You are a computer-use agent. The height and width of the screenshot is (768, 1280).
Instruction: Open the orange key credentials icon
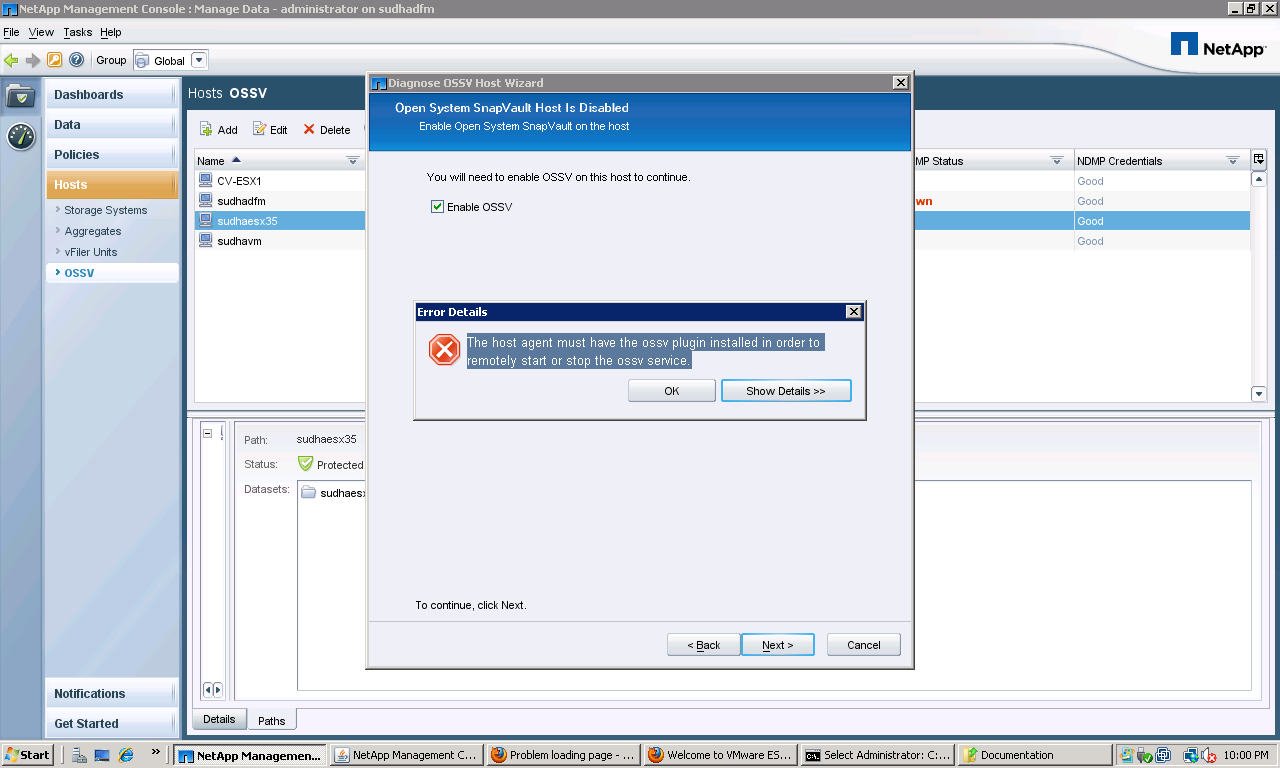click(x=55, y=60)
